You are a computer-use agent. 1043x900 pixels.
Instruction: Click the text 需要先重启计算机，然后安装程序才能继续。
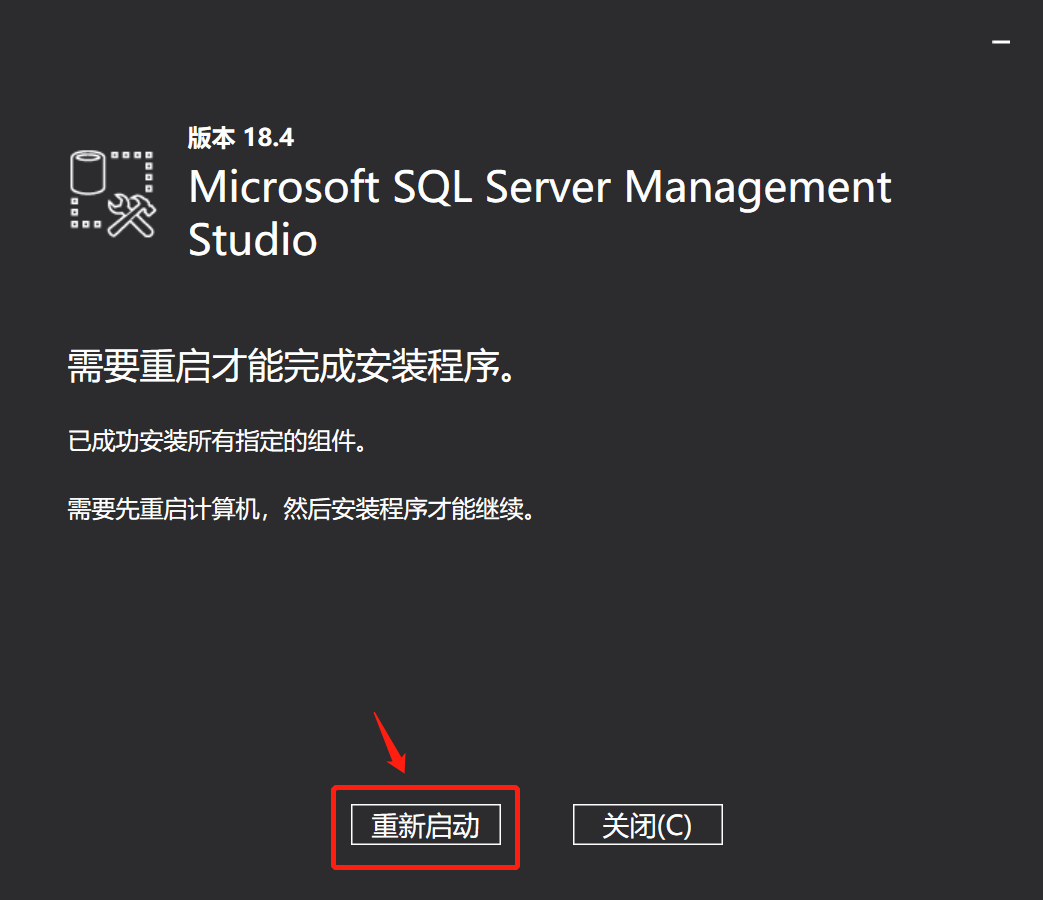point(301,510)
